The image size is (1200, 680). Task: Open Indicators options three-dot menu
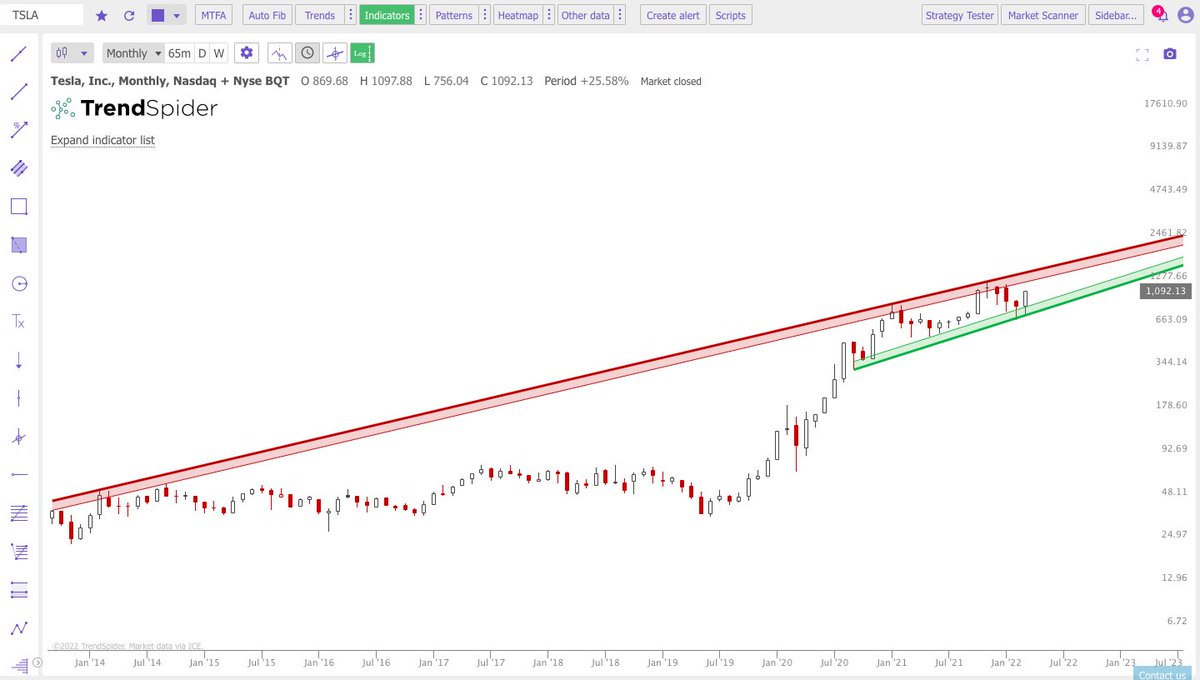(420, 16)
